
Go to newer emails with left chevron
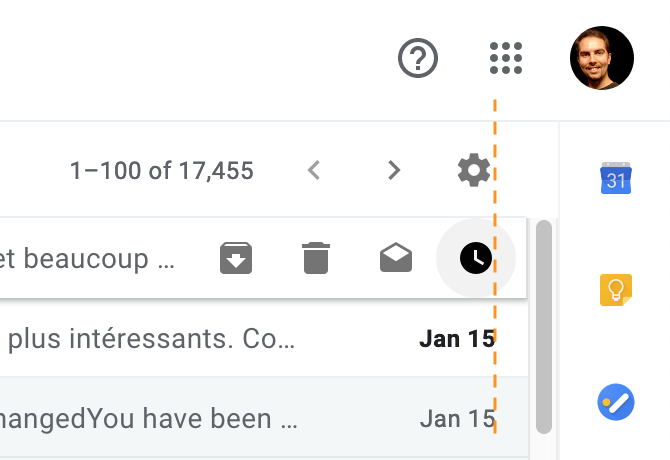point(314,170)
